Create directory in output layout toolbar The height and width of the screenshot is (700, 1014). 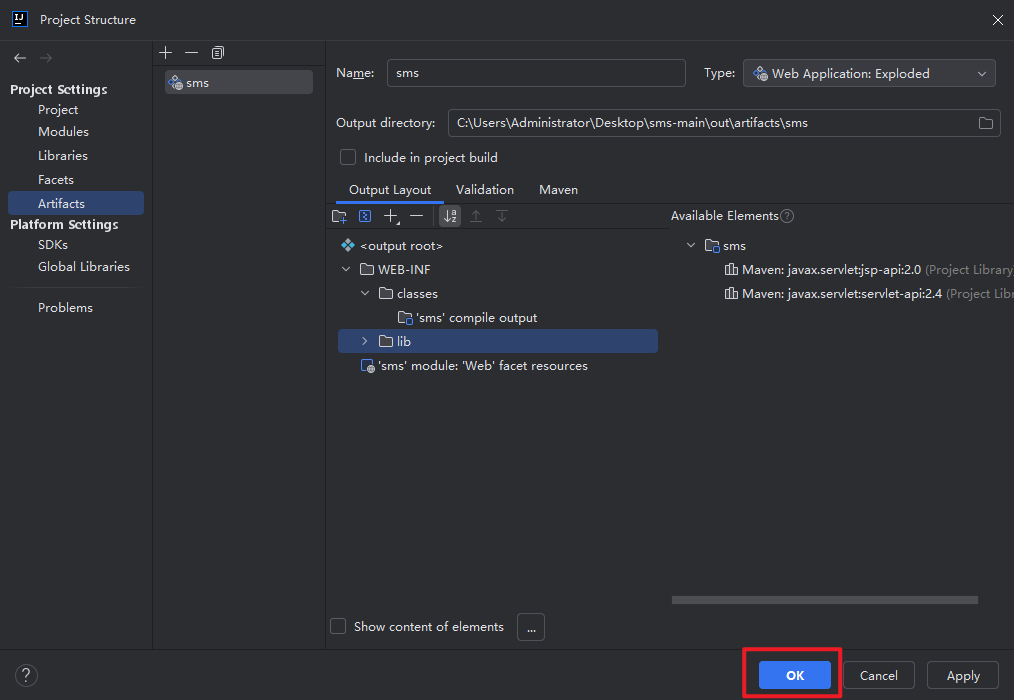(340, 216)
